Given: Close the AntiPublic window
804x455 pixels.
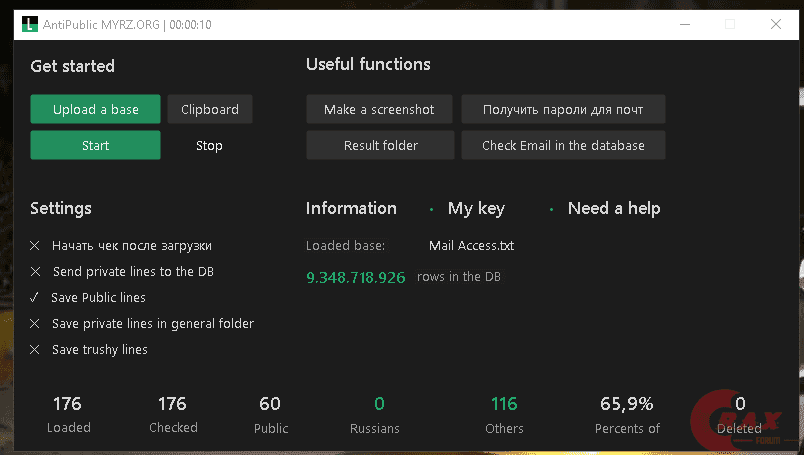Looking at the screenshot, I should (x=775, y=24).
